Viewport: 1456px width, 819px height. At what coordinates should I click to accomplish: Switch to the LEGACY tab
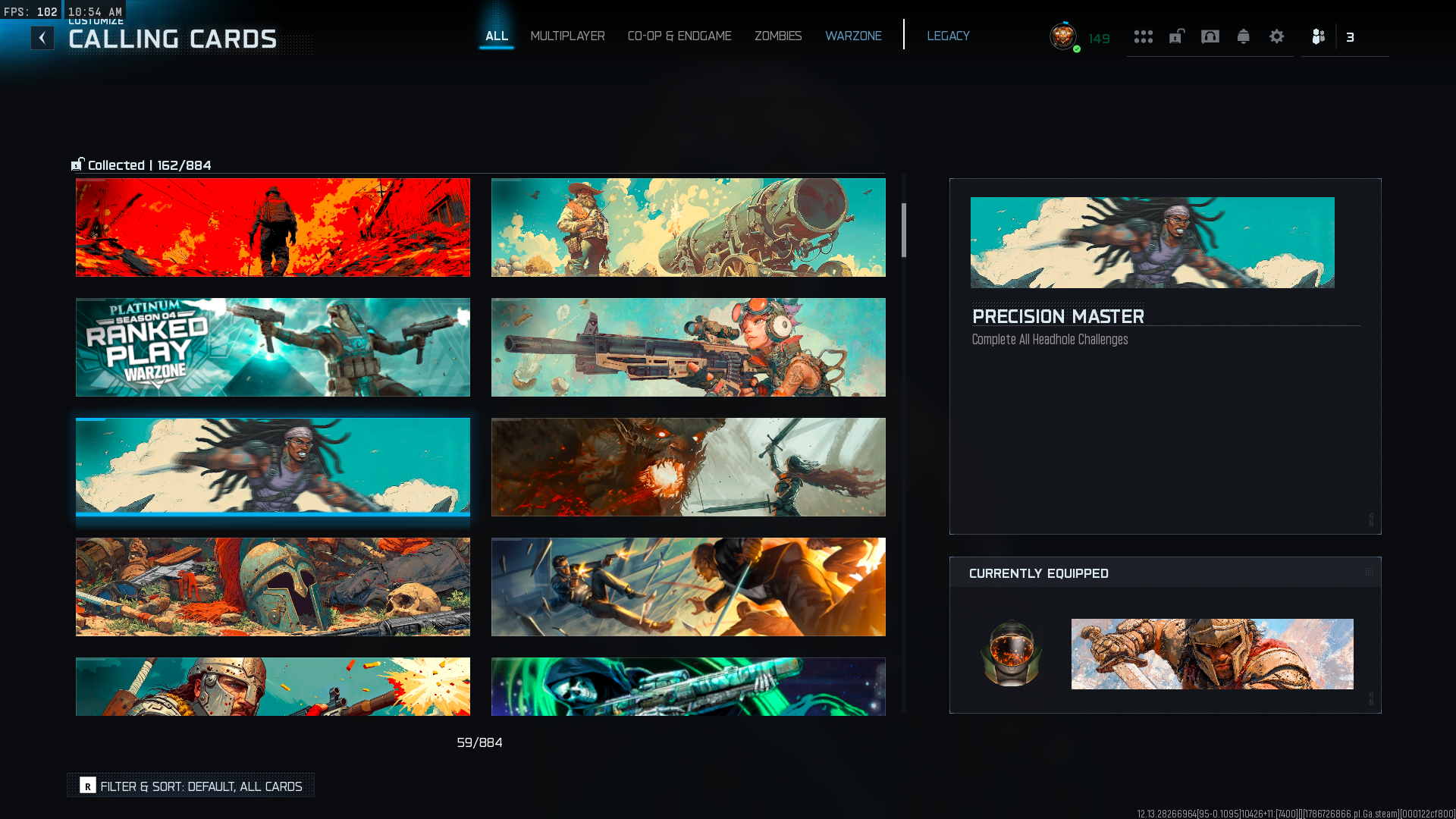click(x=948, y=36)
